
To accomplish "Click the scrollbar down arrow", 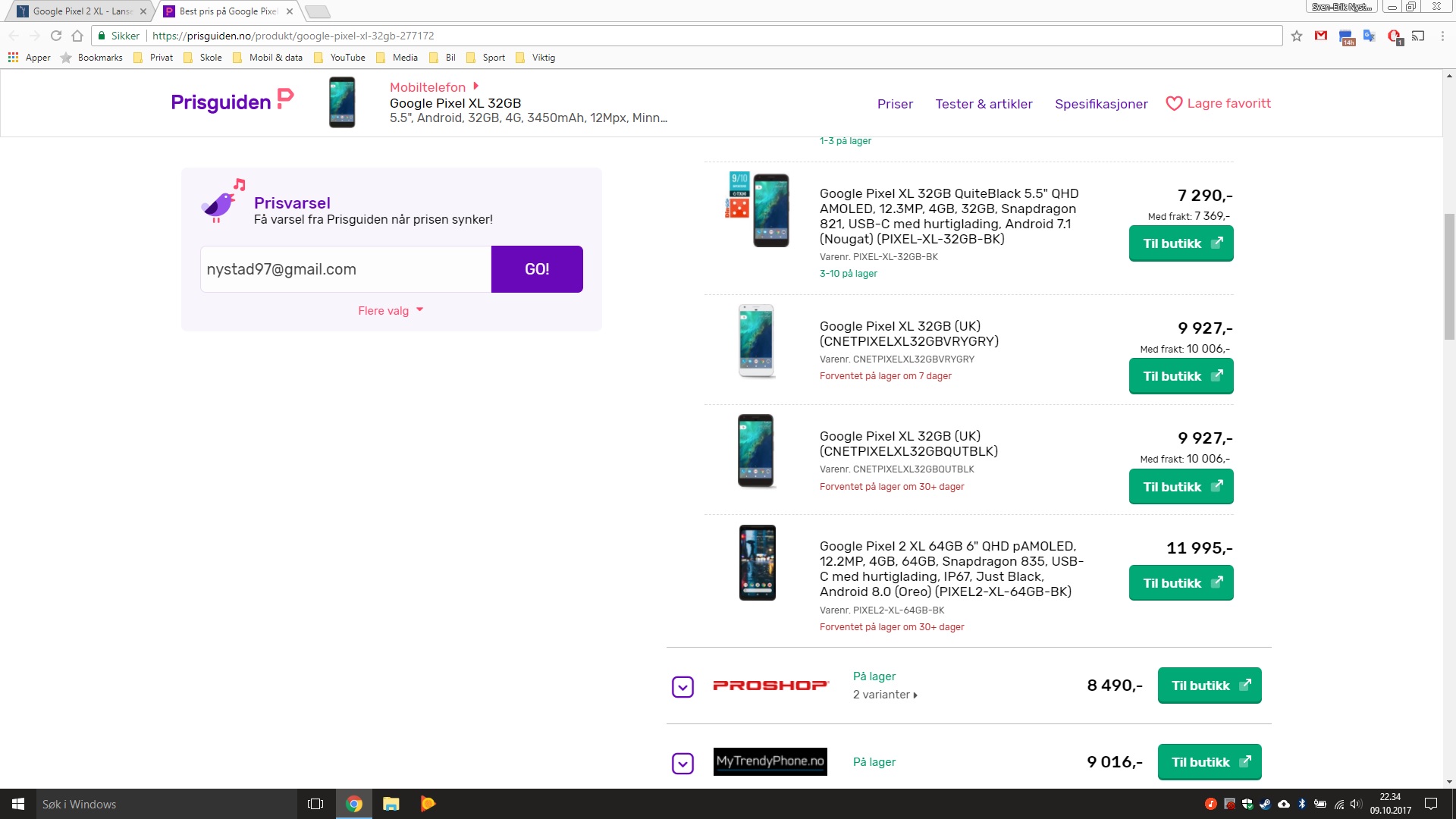I will 1449,782.
